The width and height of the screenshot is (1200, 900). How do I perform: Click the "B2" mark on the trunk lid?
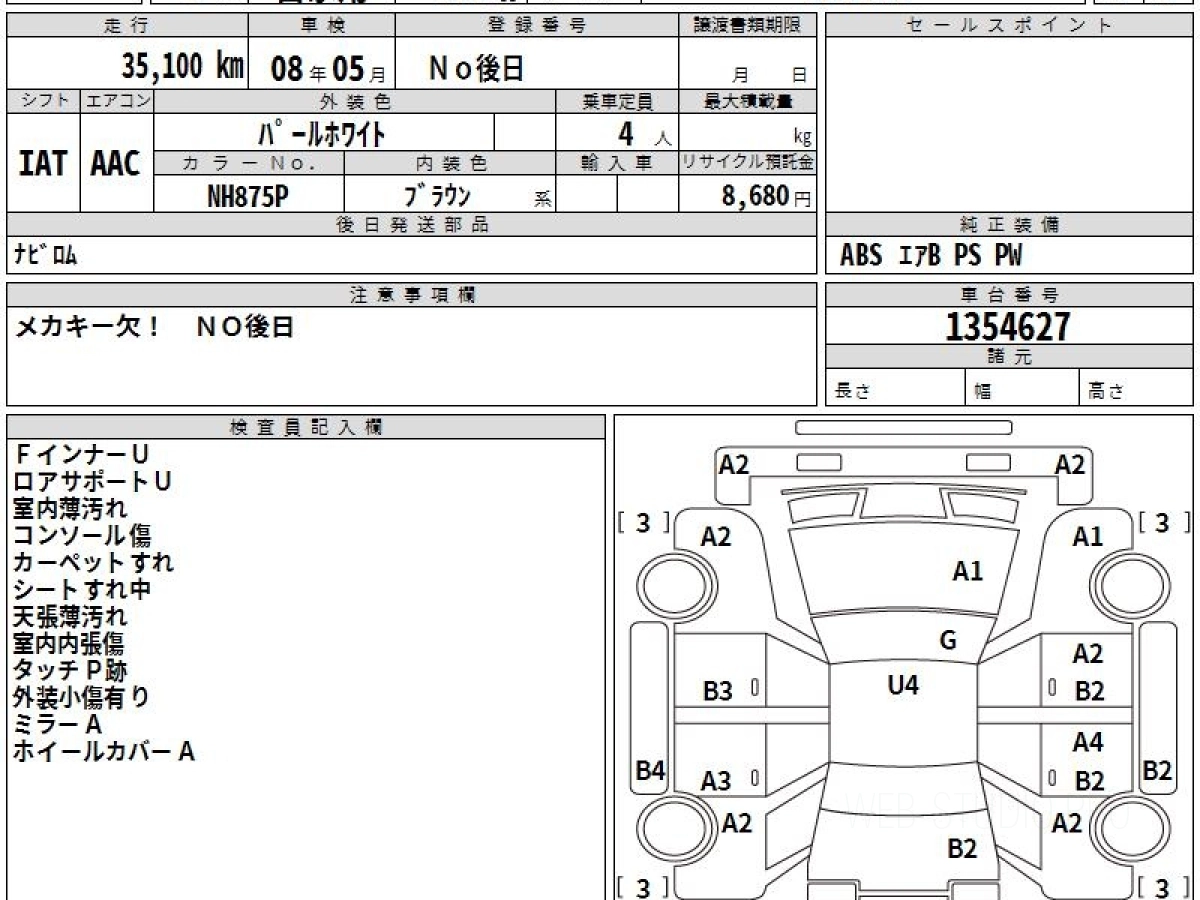961,849
